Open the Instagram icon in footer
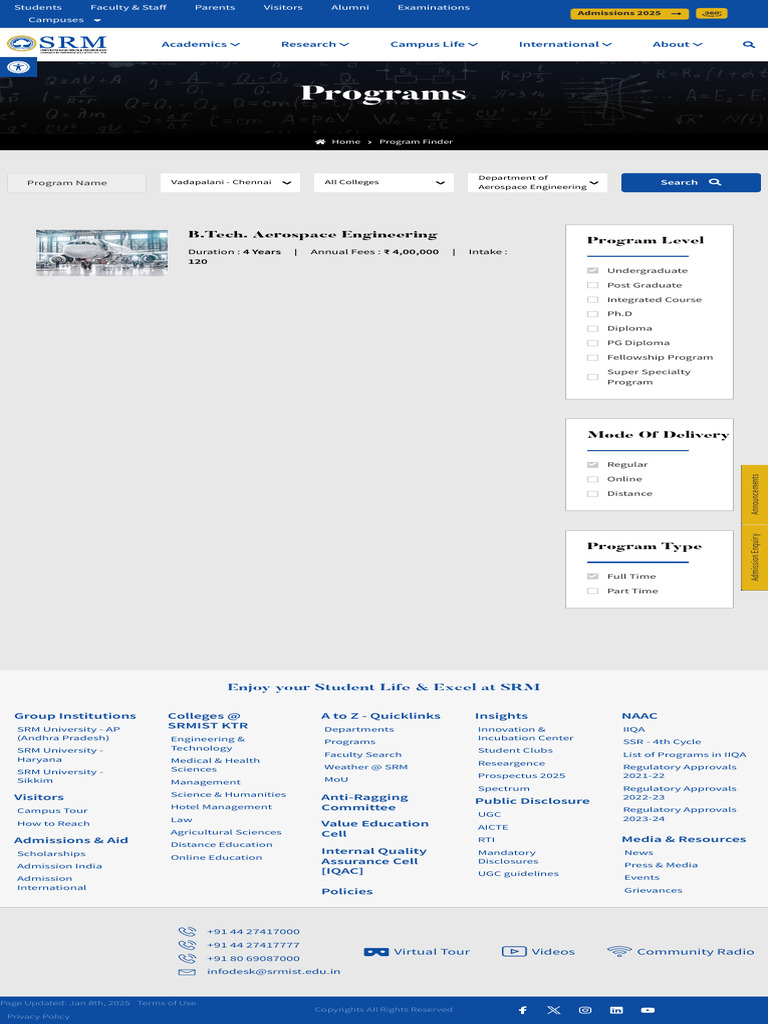The height and width of the screenshot is (1024, 768). pyautogui.click(x=585, y=1010)
